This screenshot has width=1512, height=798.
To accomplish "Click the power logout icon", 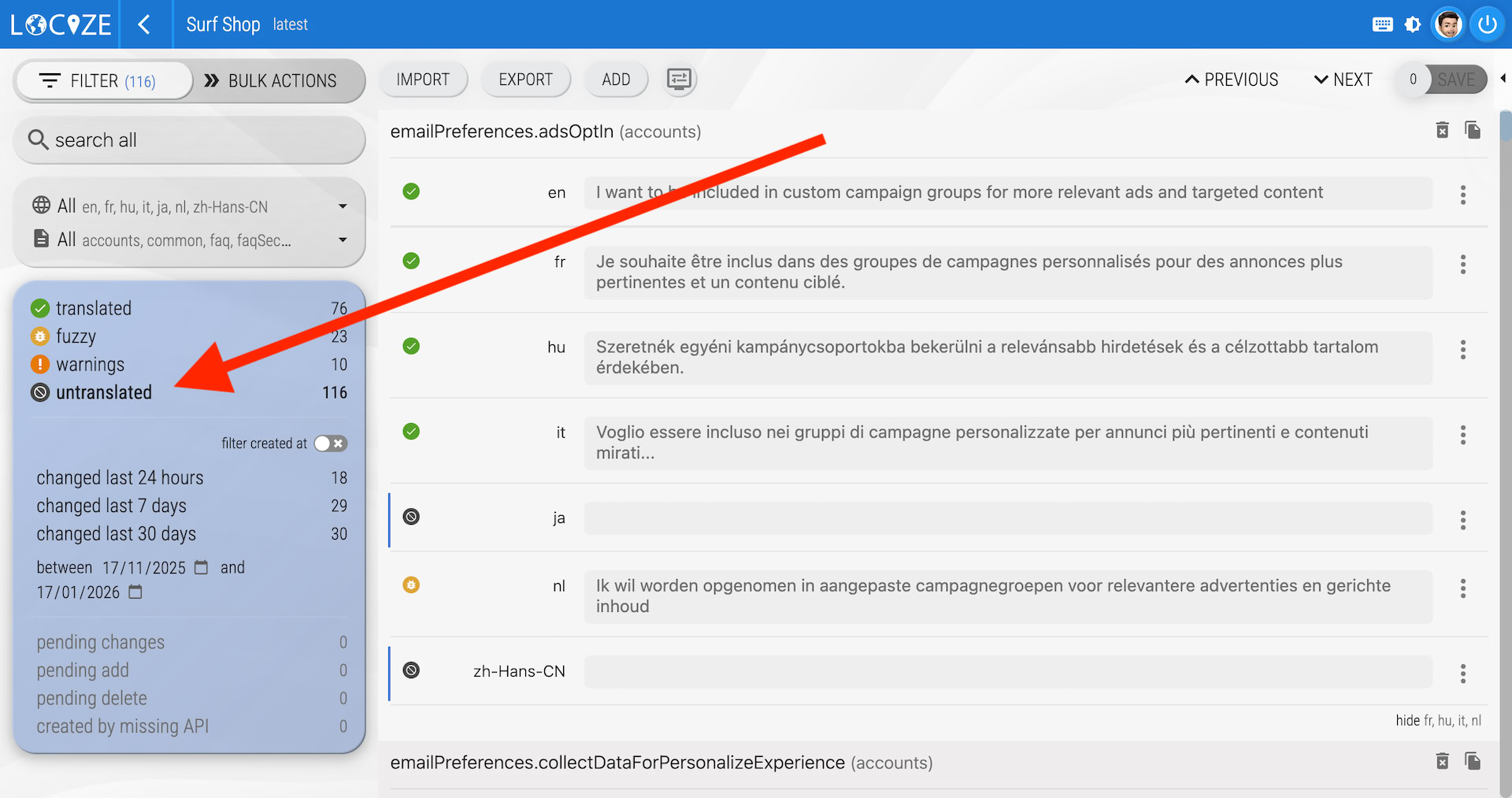I will pos(1487,24).
